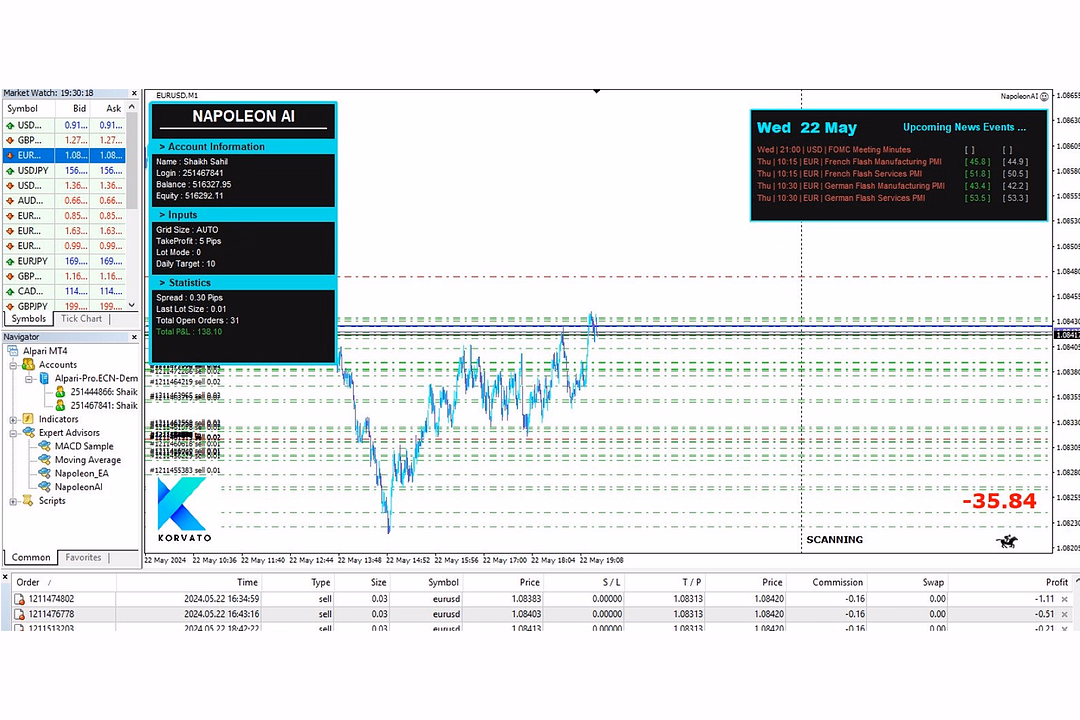Image resolution: width=1080 pixels, height=720 pixels.
Task: Click the Market Watch scroll down arrow
Action: click(x=132, y=305)
